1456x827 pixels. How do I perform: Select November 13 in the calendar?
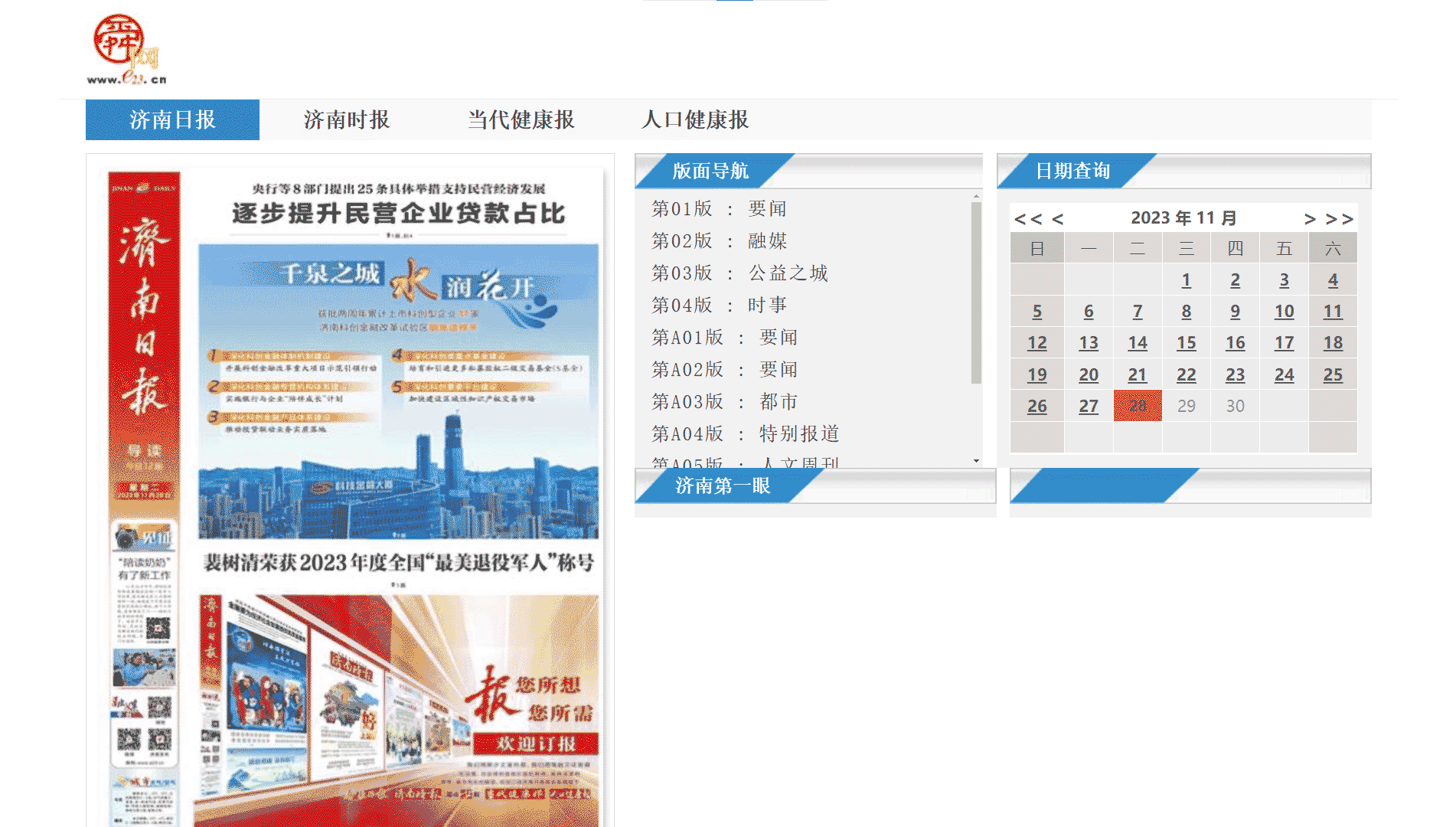[1089, 343]
